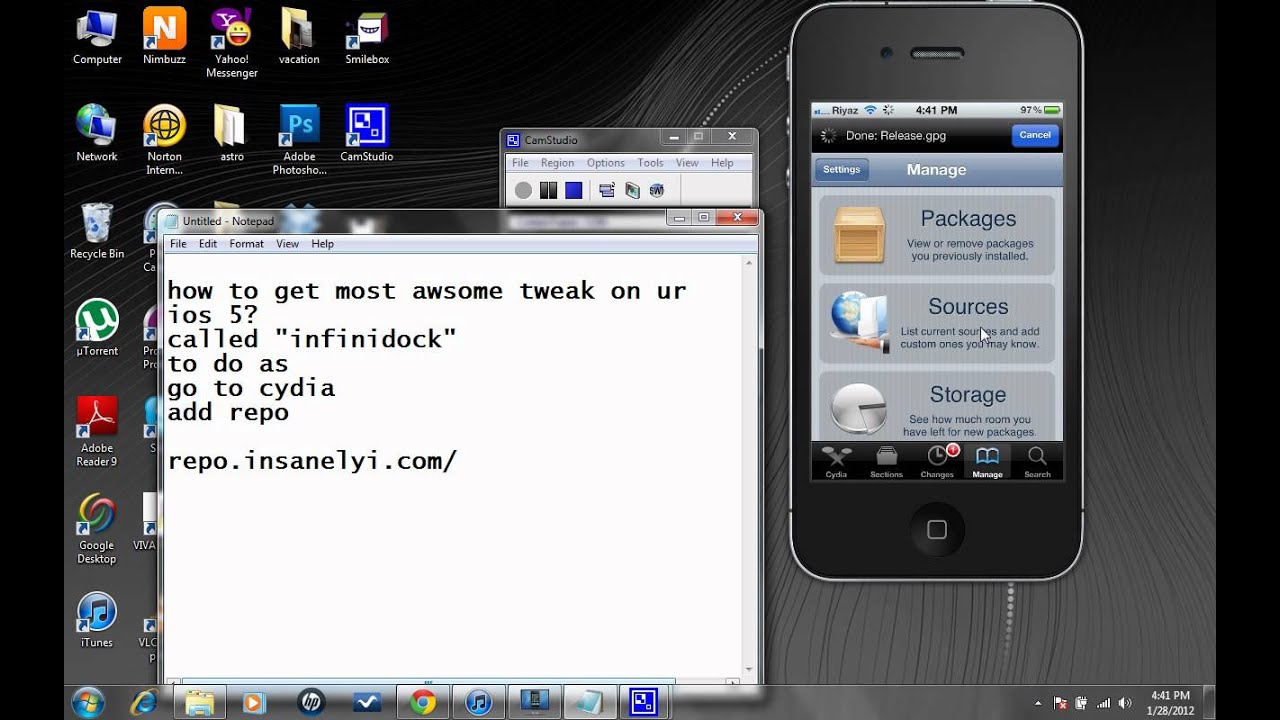
Task: Open µTorrent desktop shortcut
Action: point(97,328)
